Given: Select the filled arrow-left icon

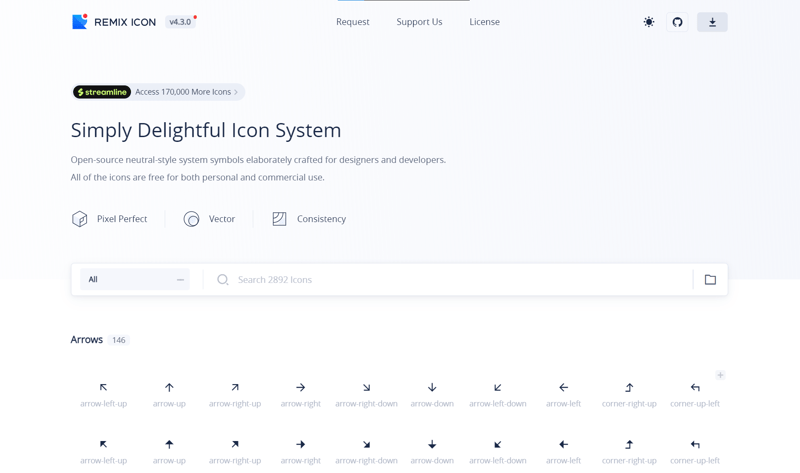Looking at the screenshot, I should coord(564,444).
